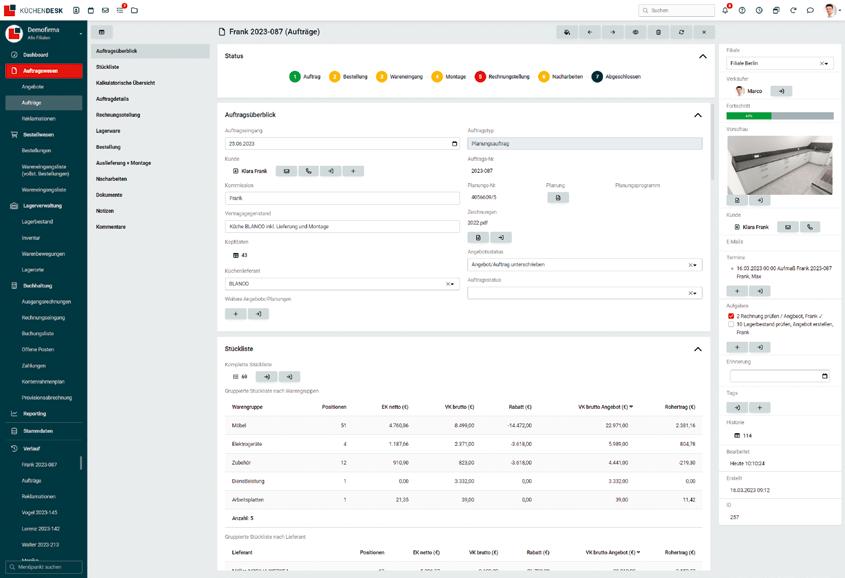This screenshot has width=845, height=578.
Task: Open Reporting in the sidebar
Action: tap(34, 414)
